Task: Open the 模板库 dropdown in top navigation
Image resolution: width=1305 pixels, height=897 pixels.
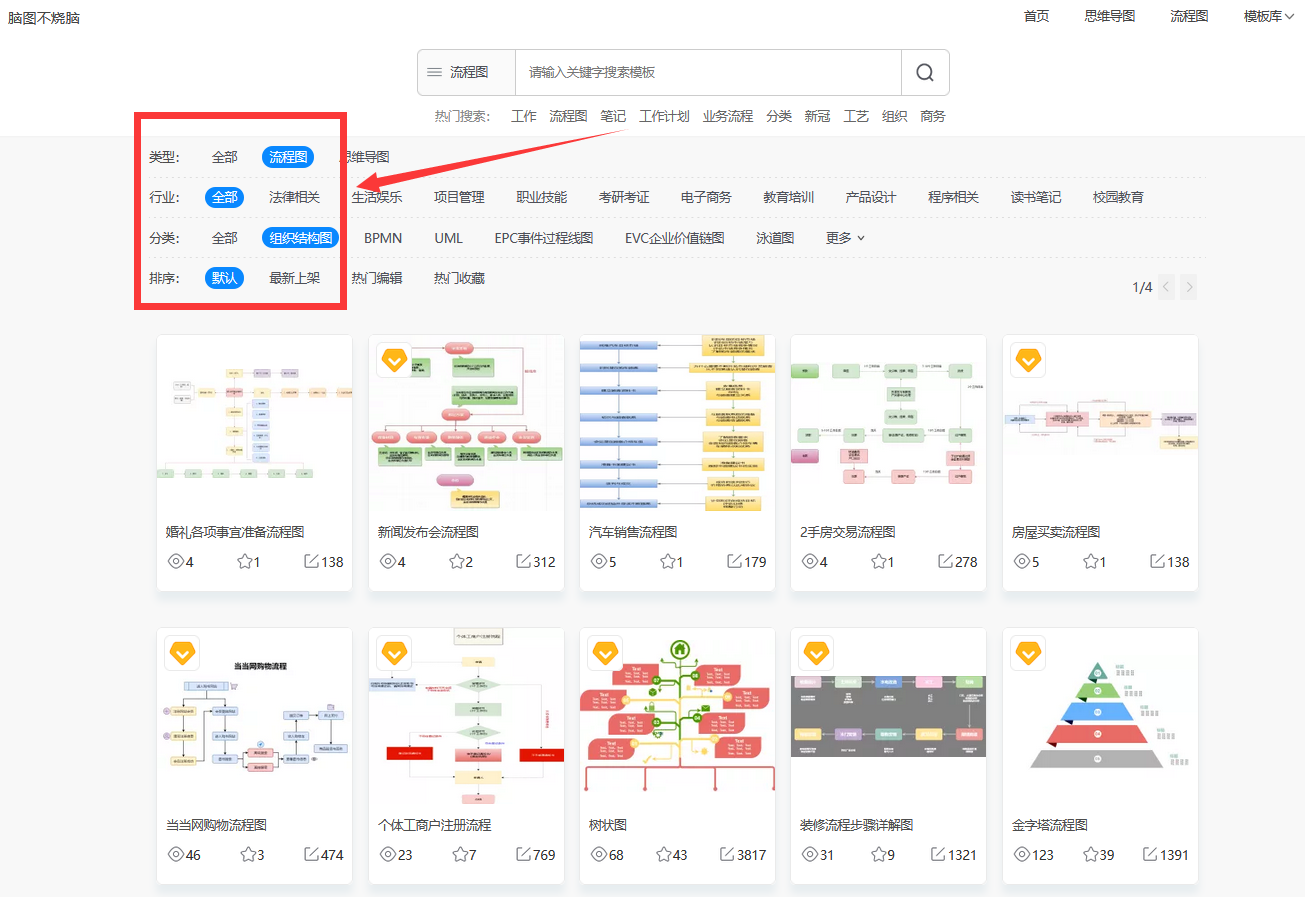Action: coord(1262,16)
